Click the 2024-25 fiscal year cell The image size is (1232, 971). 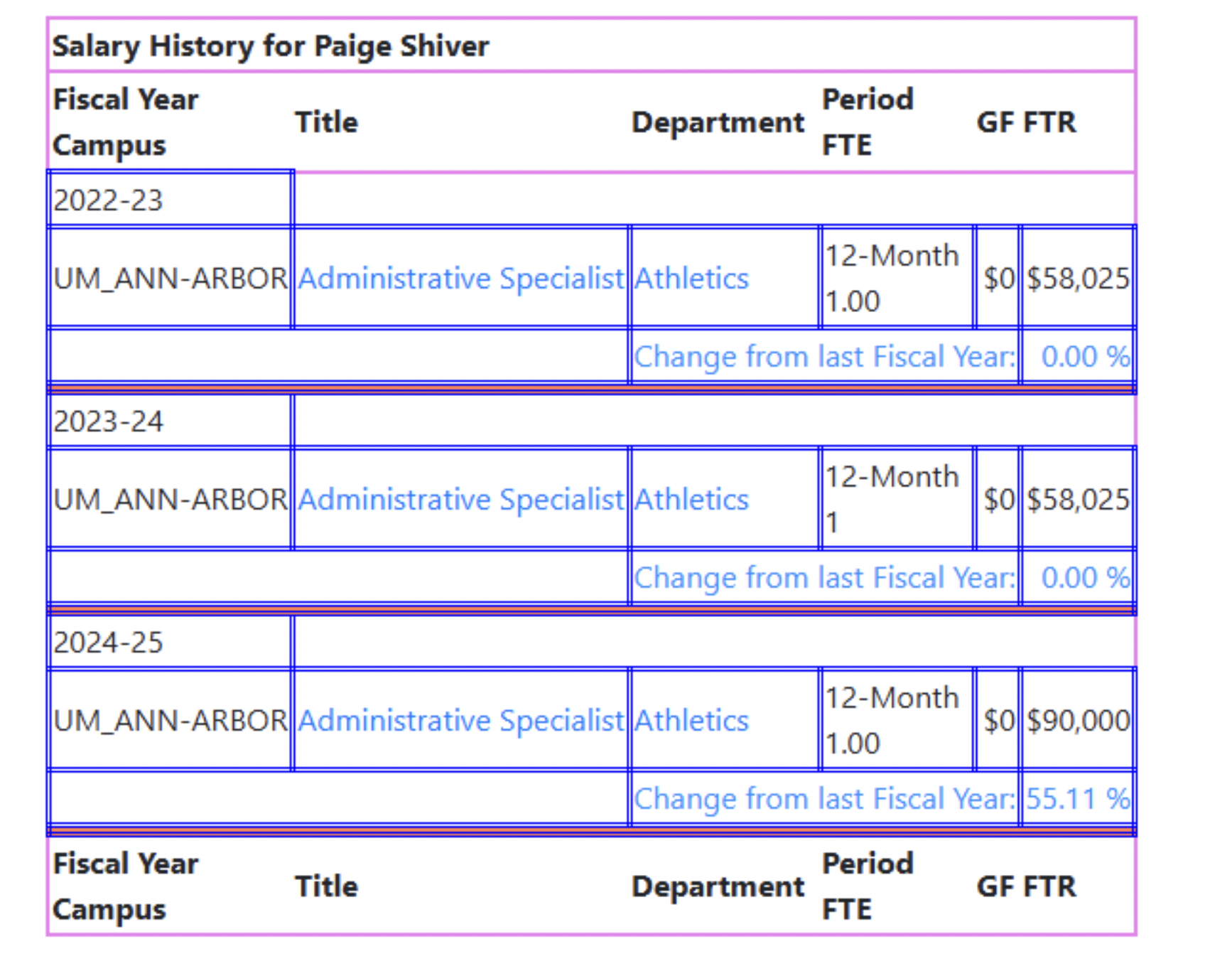[108, 643]
